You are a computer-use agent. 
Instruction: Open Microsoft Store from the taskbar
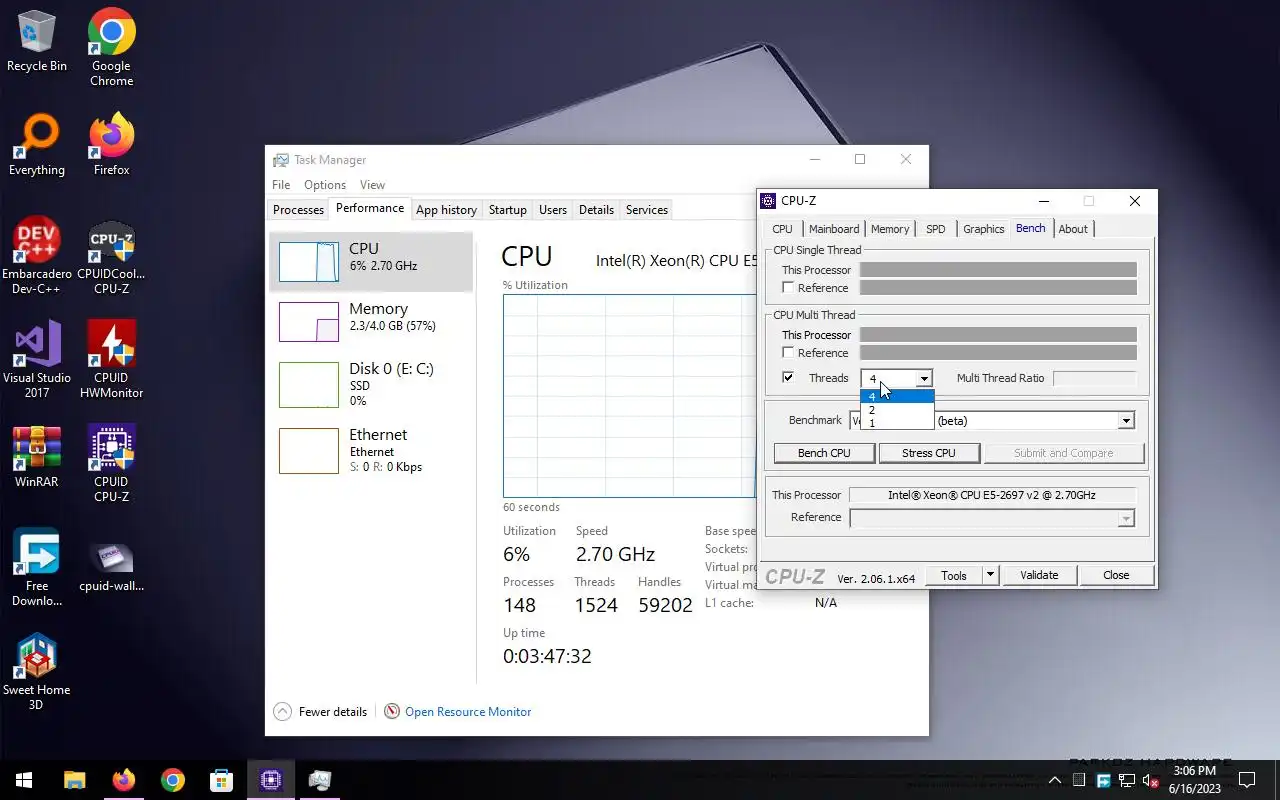click(x=221, y=780)
